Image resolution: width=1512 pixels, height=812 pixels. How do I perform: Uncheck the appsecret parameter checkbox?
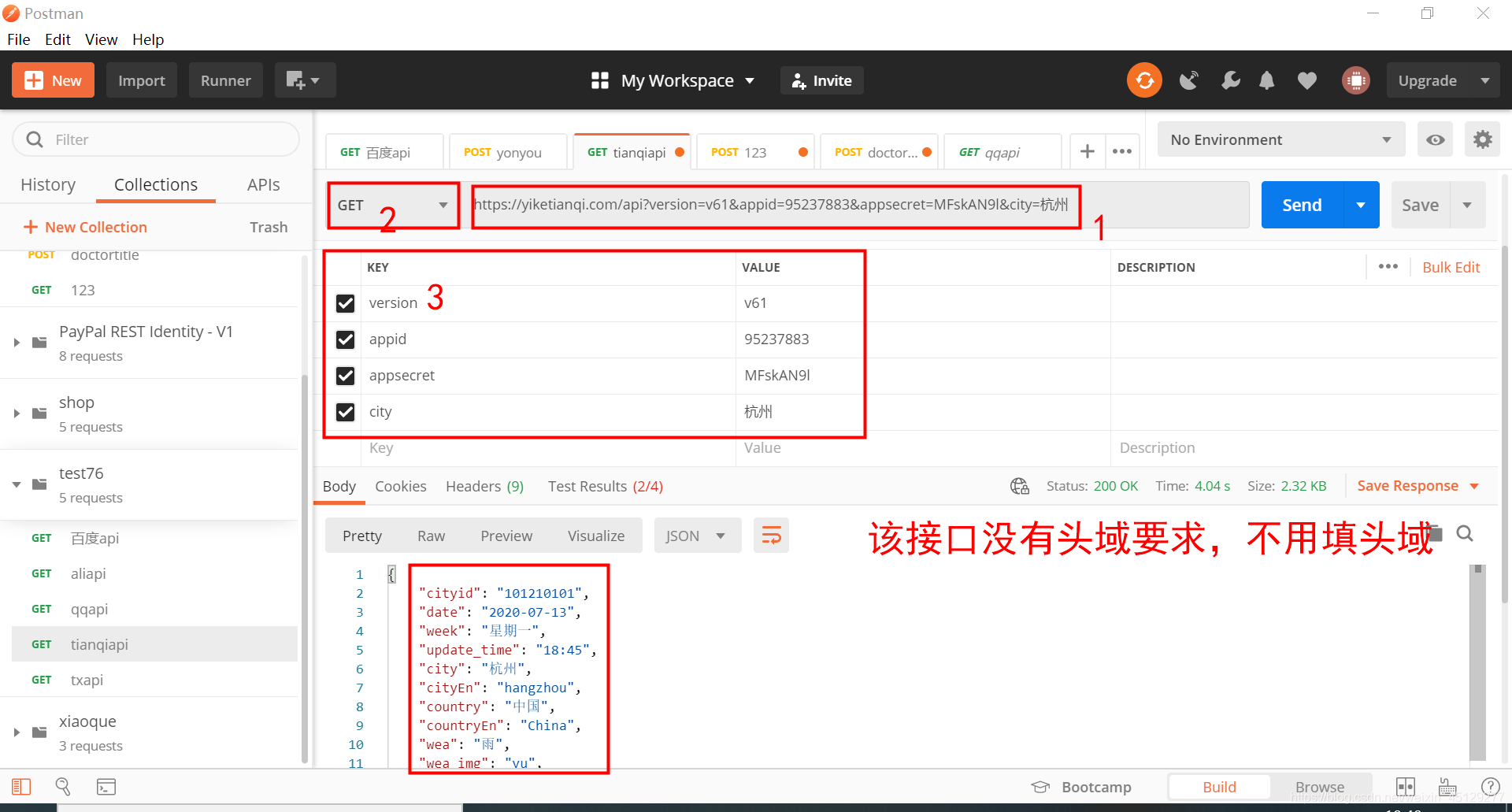click(345, 376)
